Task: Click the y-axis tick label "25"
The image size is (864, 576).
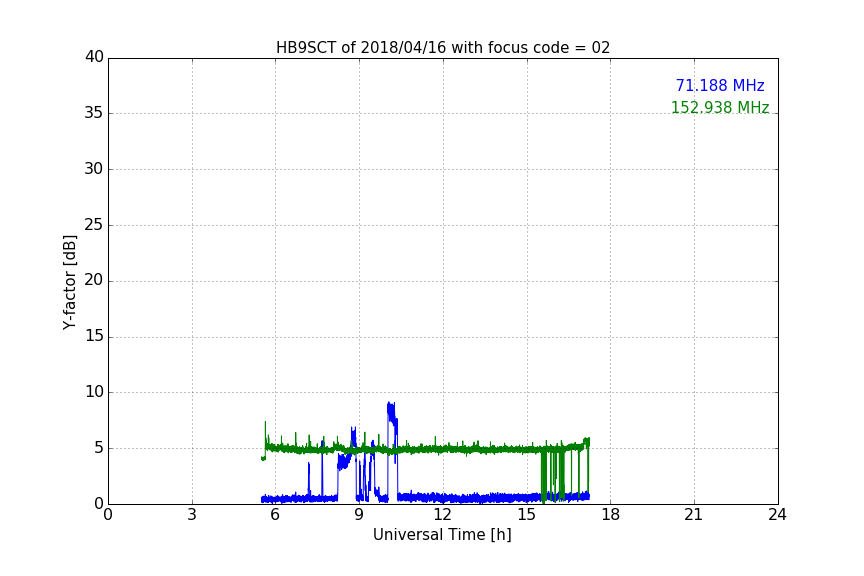Action: pos(94,225)
